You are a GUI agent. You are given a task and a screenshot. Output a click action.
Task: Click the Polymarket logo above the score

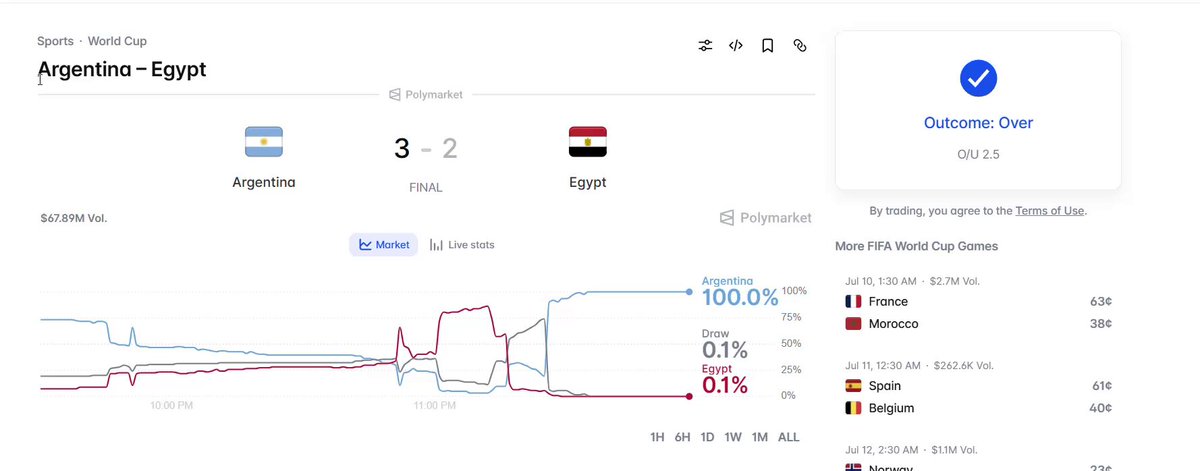pos(426,95)
